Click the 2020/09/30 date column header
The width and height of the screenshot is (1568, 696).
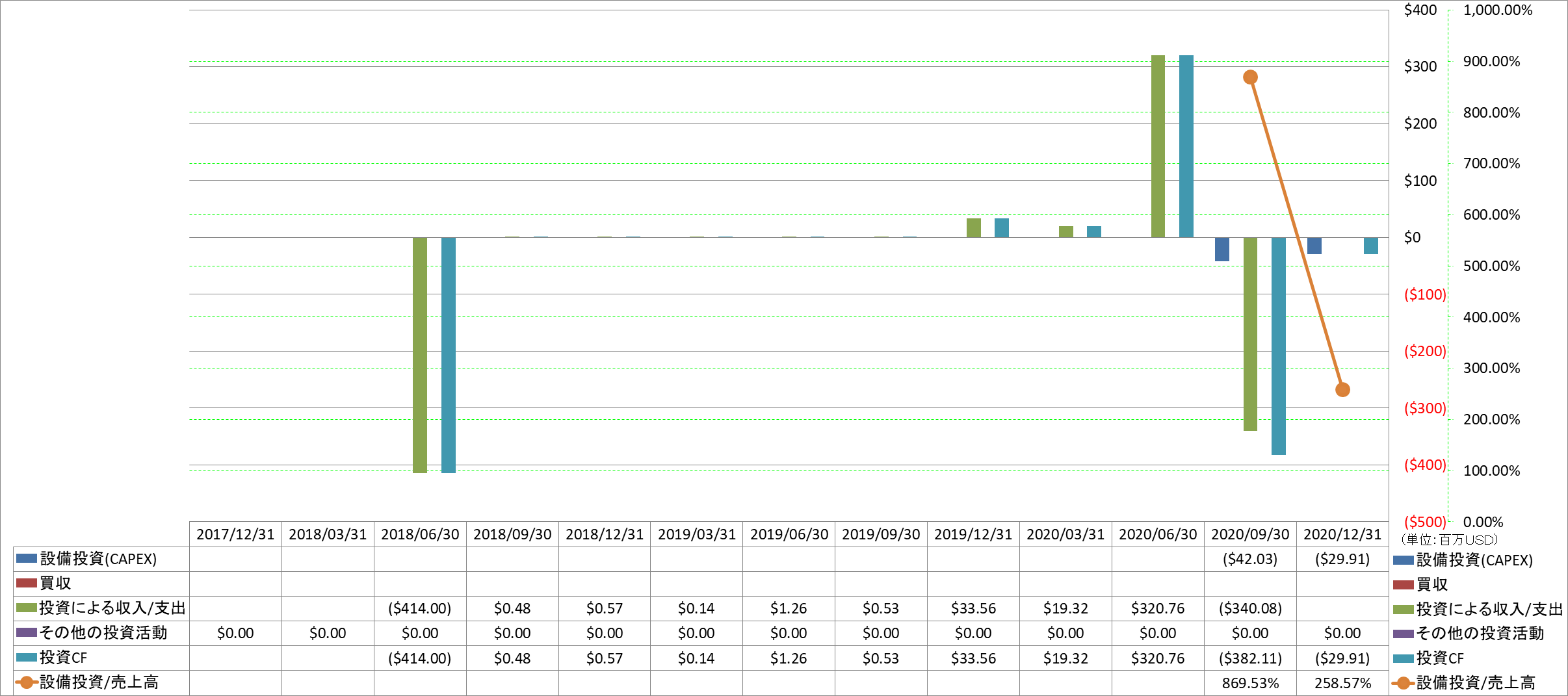[1250, 534]
